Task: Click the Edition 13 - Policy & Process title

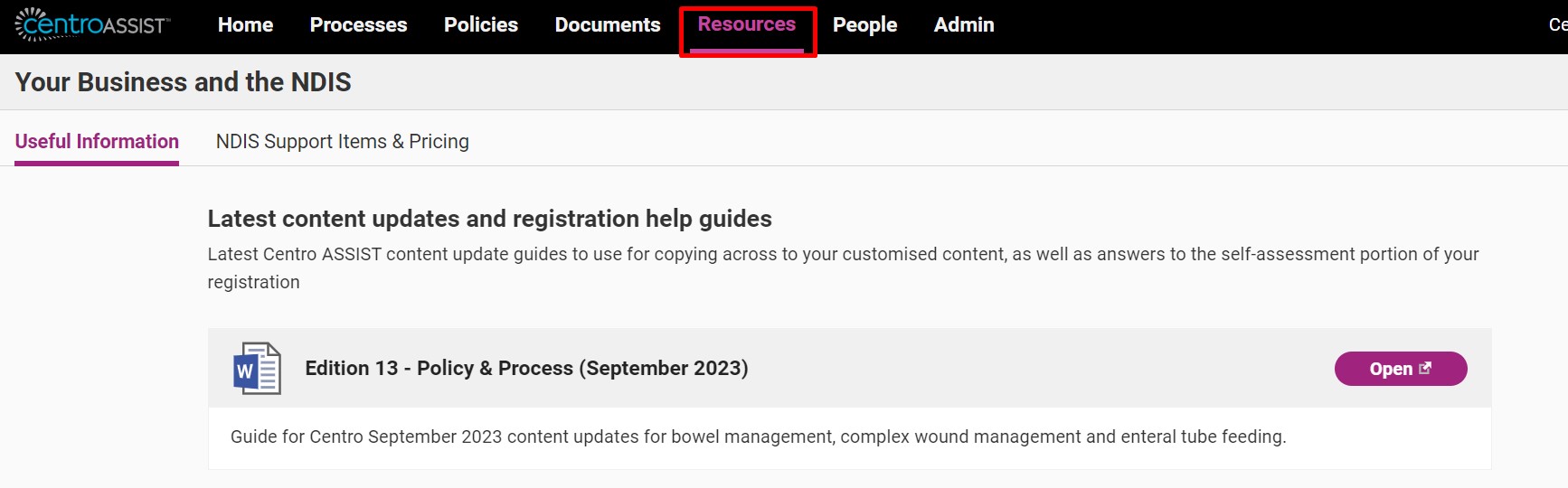Action: pos(526,368)
